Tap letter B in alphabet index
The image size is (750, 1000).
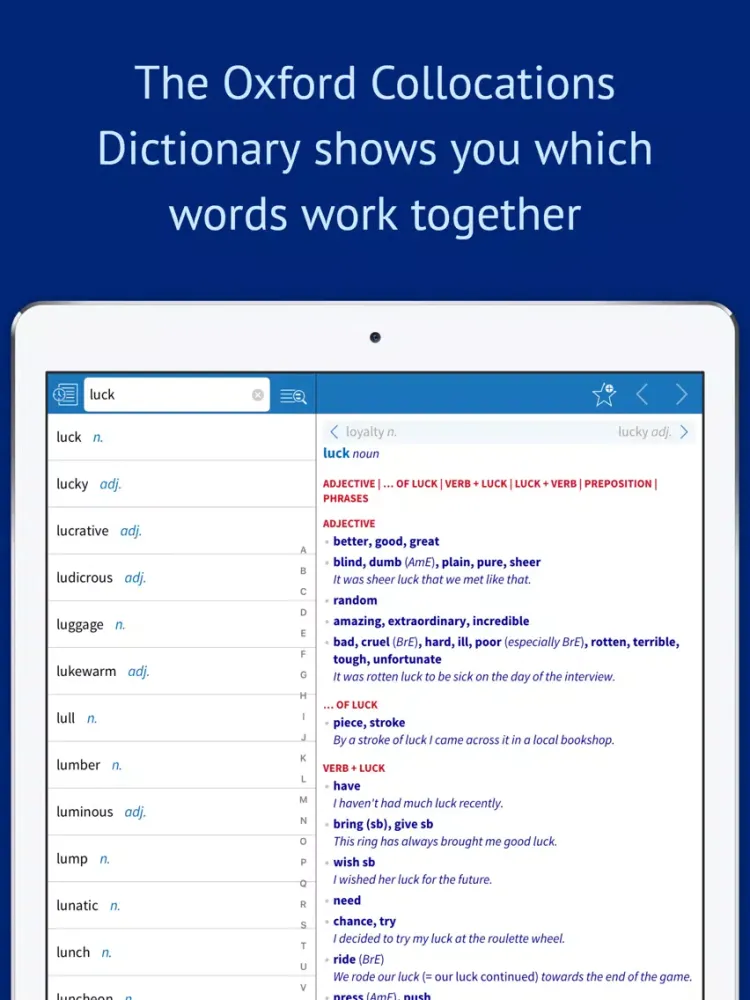(304, 571)
